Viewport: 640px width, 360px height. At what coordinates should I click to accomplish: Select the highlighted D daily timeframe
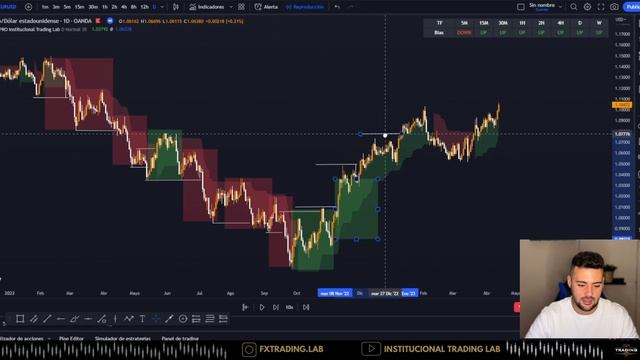[154, 7]
